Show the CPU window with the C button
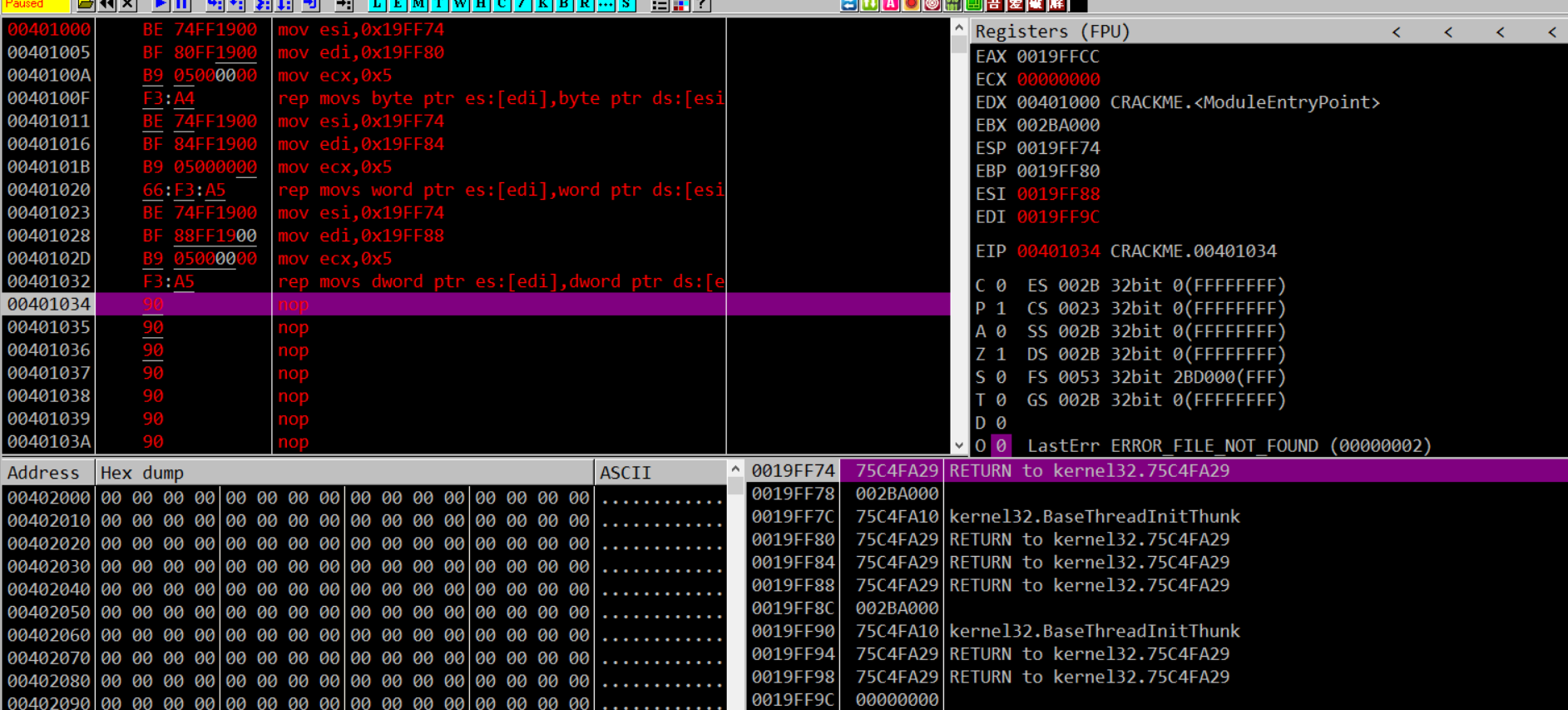1568x710 pixels. click(502, 4)
